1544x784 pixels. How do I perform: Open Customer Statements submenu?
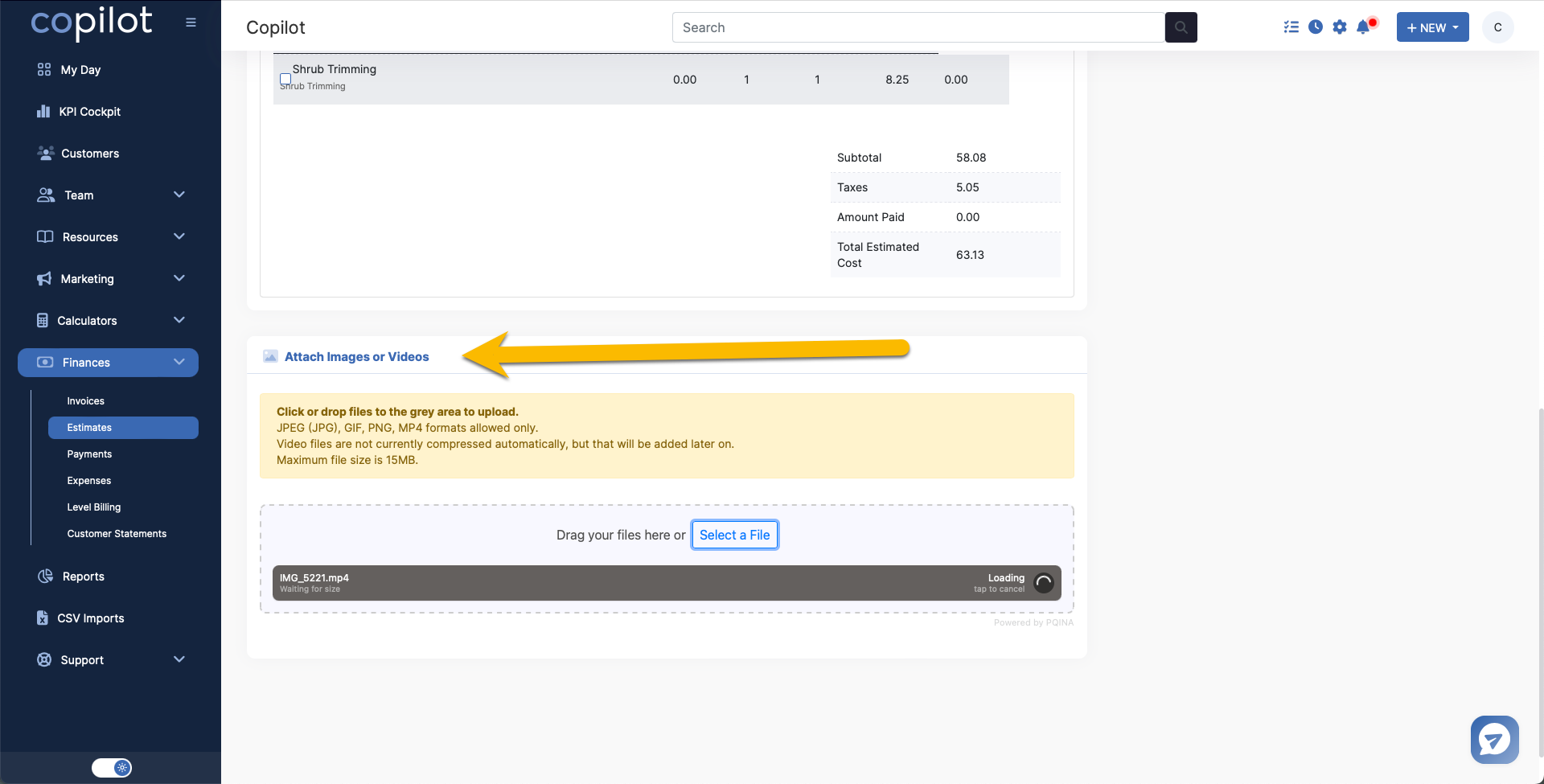coord(117,534)
